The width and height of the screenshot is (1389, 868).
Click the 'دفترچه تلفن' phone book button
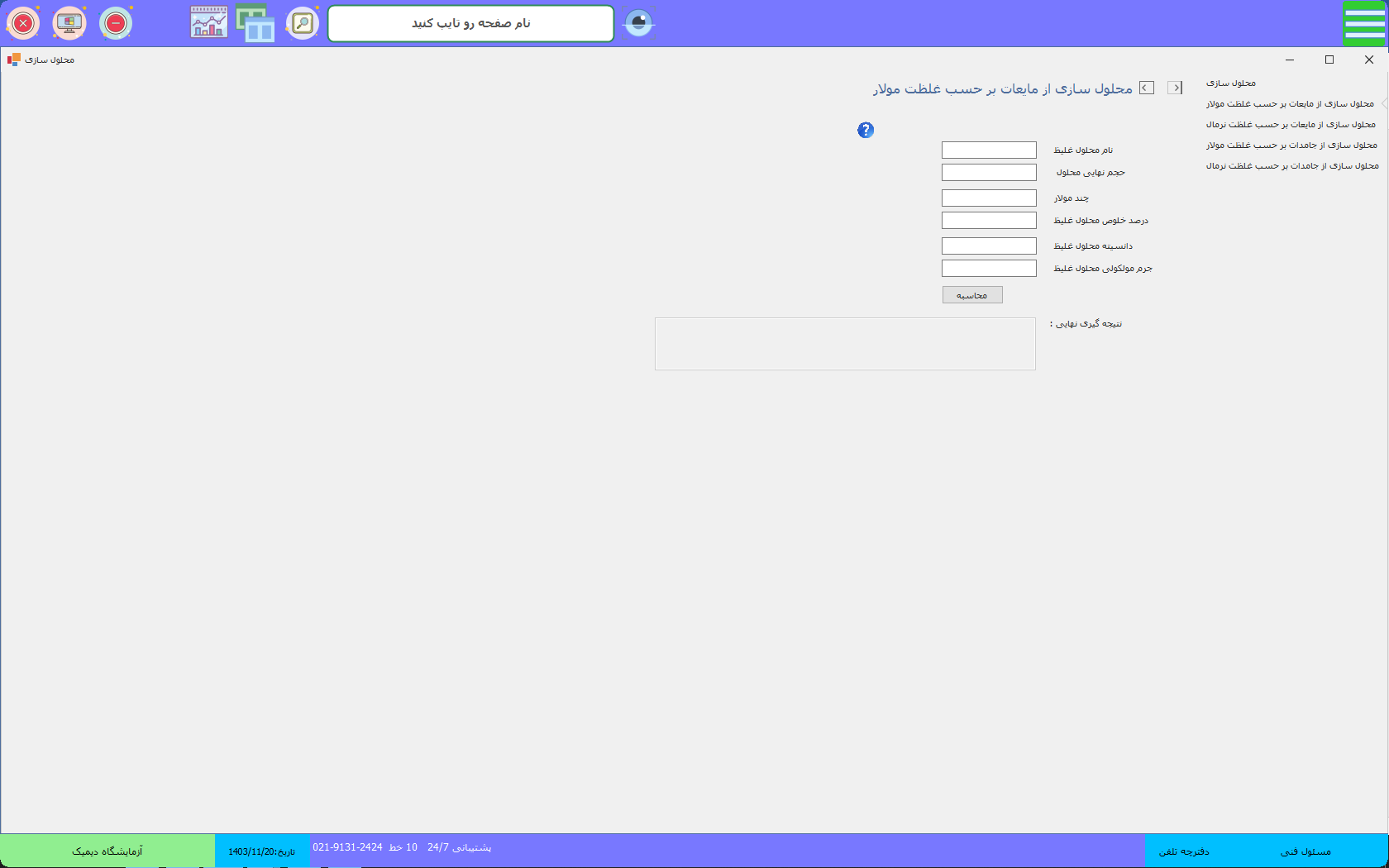tap(1184, 851)
